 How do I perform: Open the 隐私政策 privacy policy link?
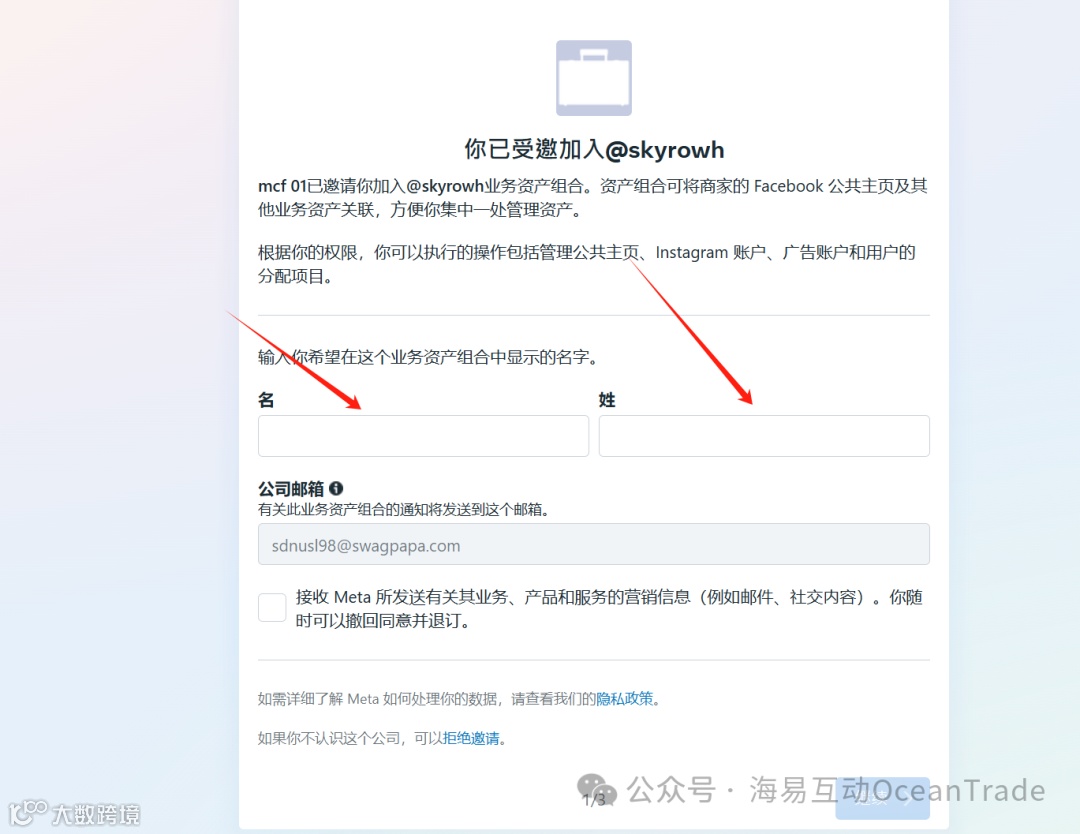[x=625, y=698]
